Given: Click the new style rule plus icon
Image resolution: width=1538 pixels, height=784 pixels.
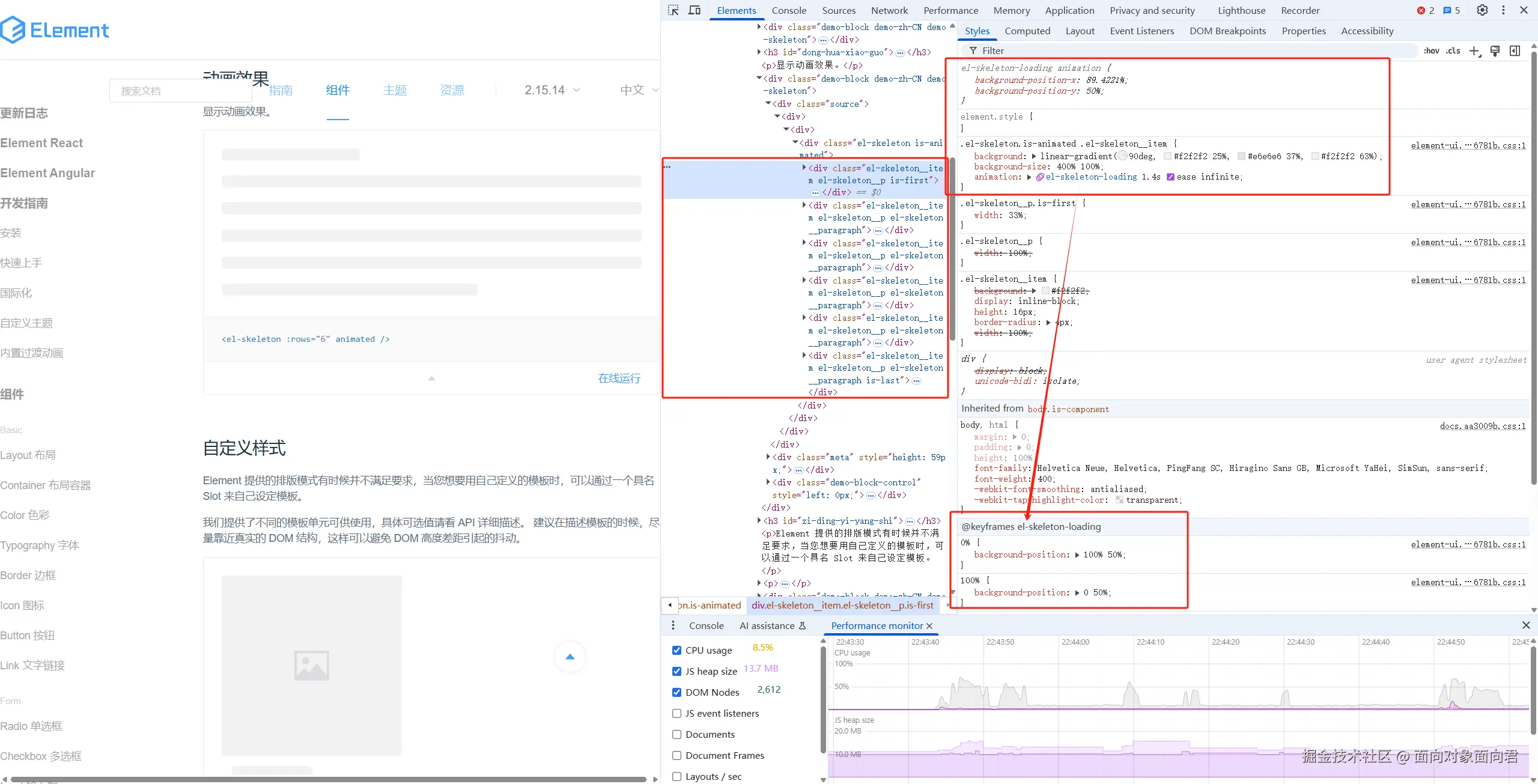Looking at the screenshot, I should point(1474,51).
